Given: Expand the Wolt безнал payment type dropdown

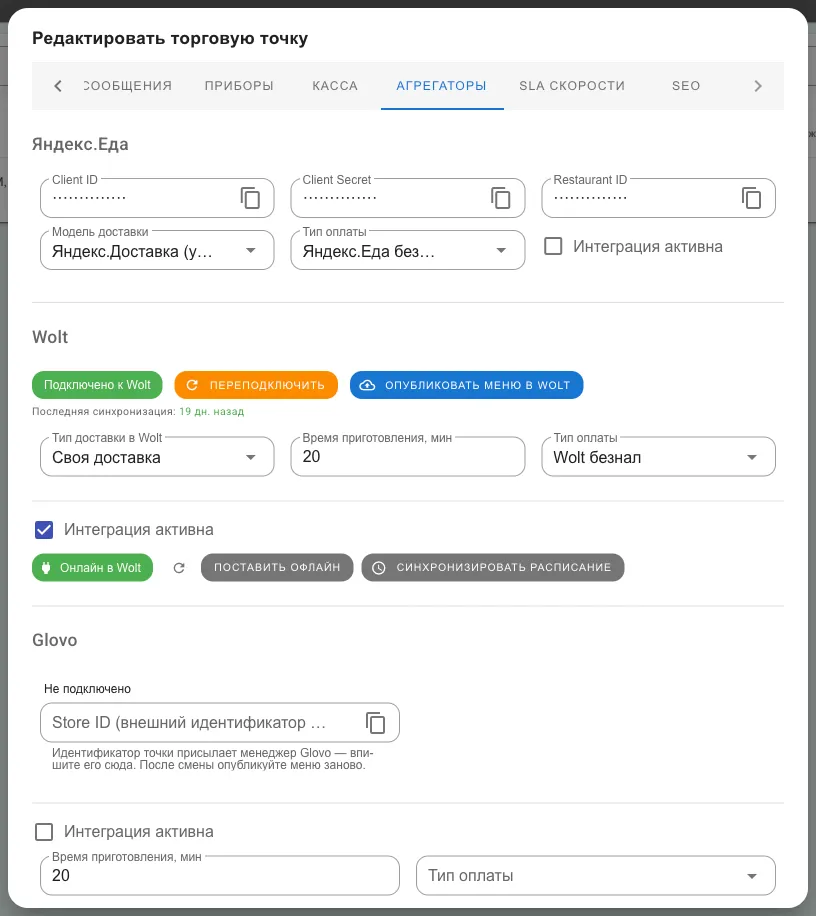Looking at the screenshot, I should [658, 457].
